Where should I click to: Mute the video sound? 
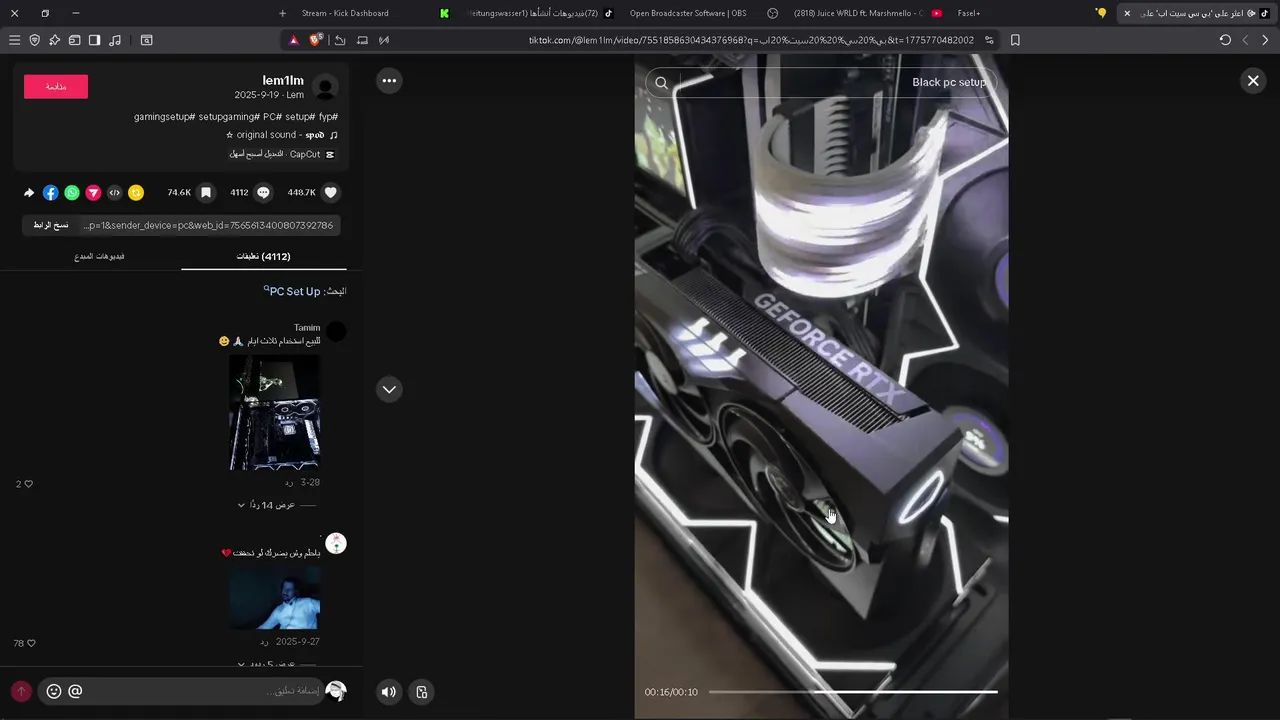[389, 691]
